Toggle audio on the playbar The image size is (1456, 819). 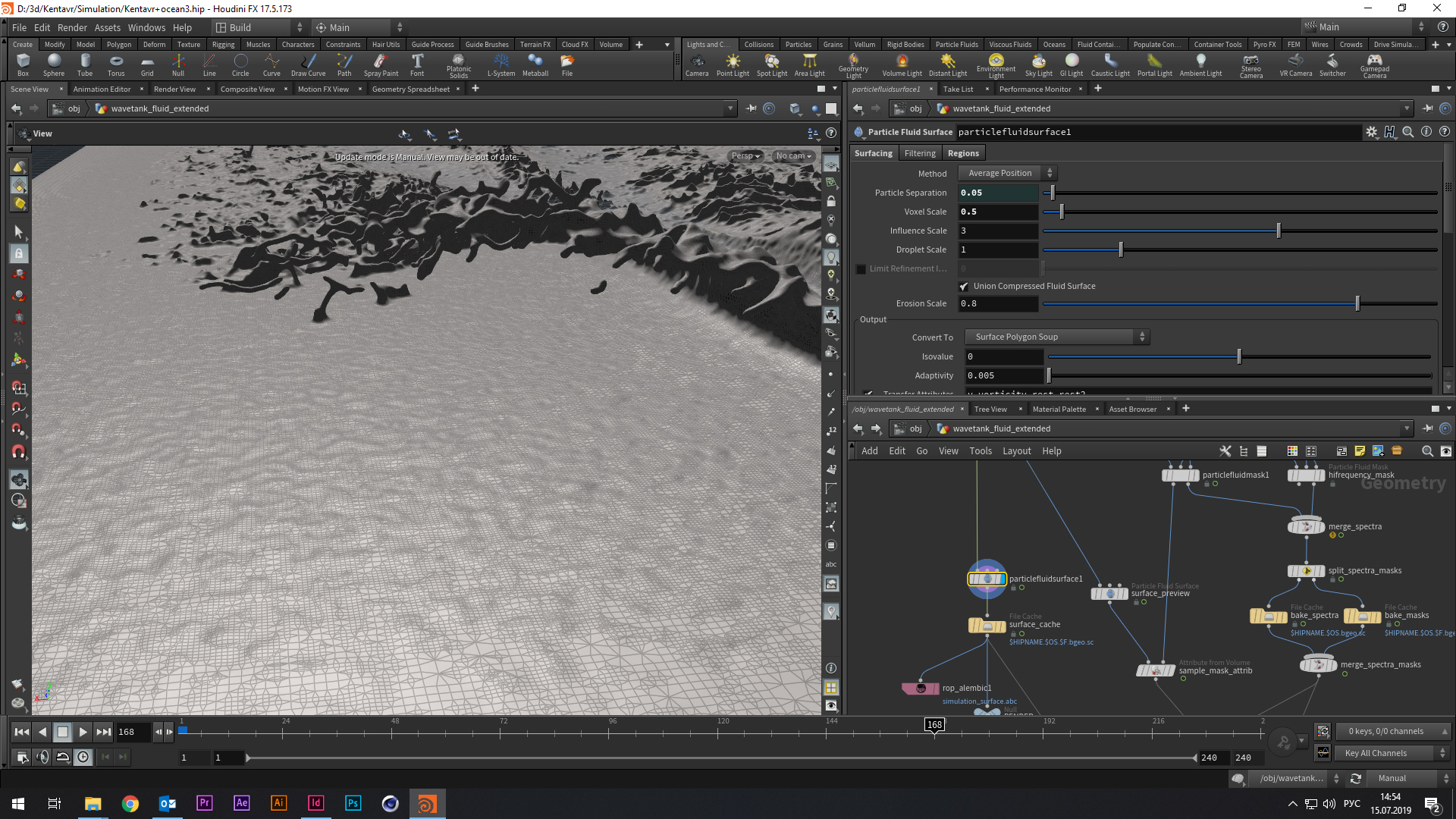coord(42,757)
